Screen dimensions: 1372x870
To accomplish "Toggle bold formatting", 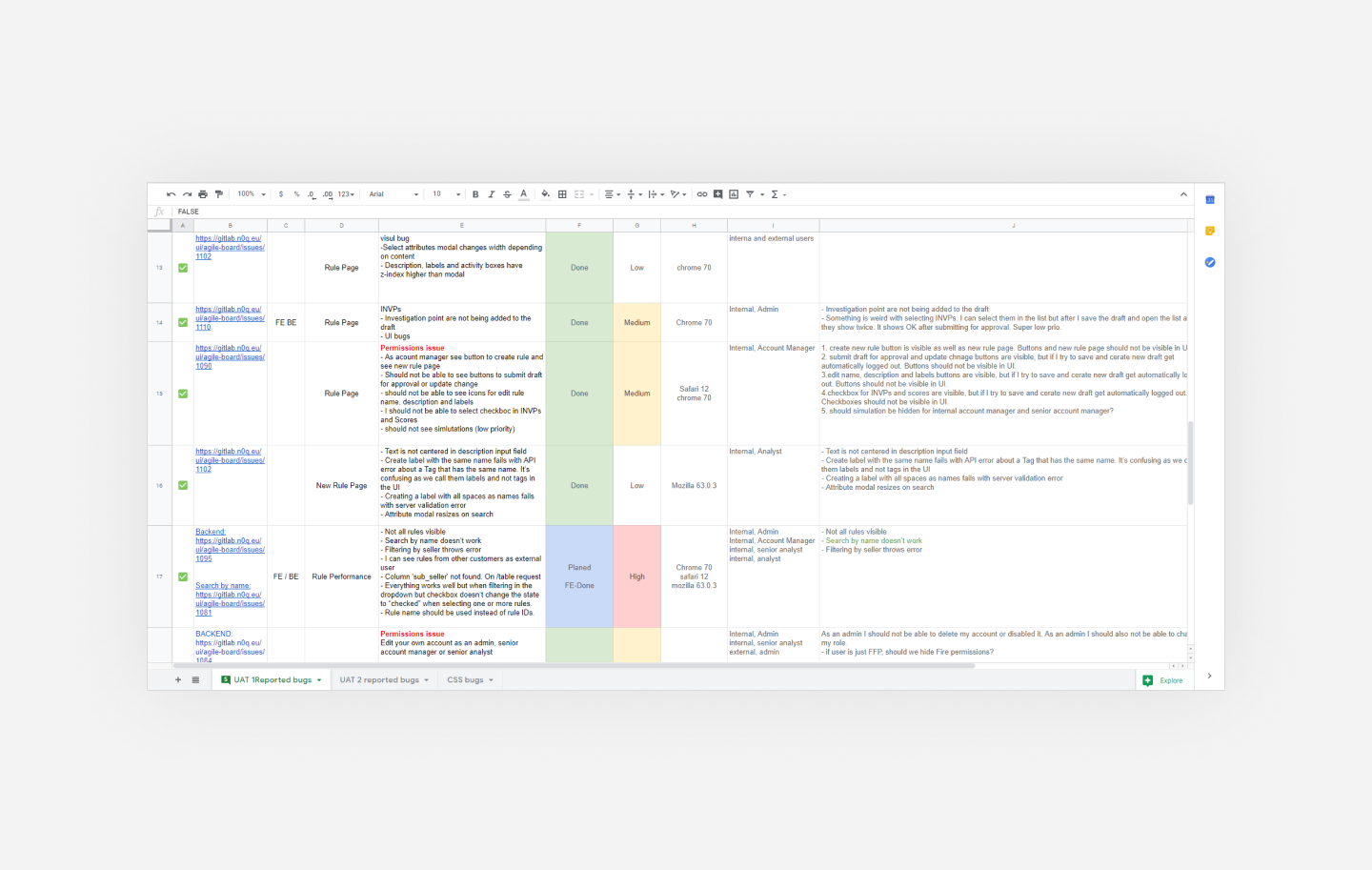I will [475, 194].
